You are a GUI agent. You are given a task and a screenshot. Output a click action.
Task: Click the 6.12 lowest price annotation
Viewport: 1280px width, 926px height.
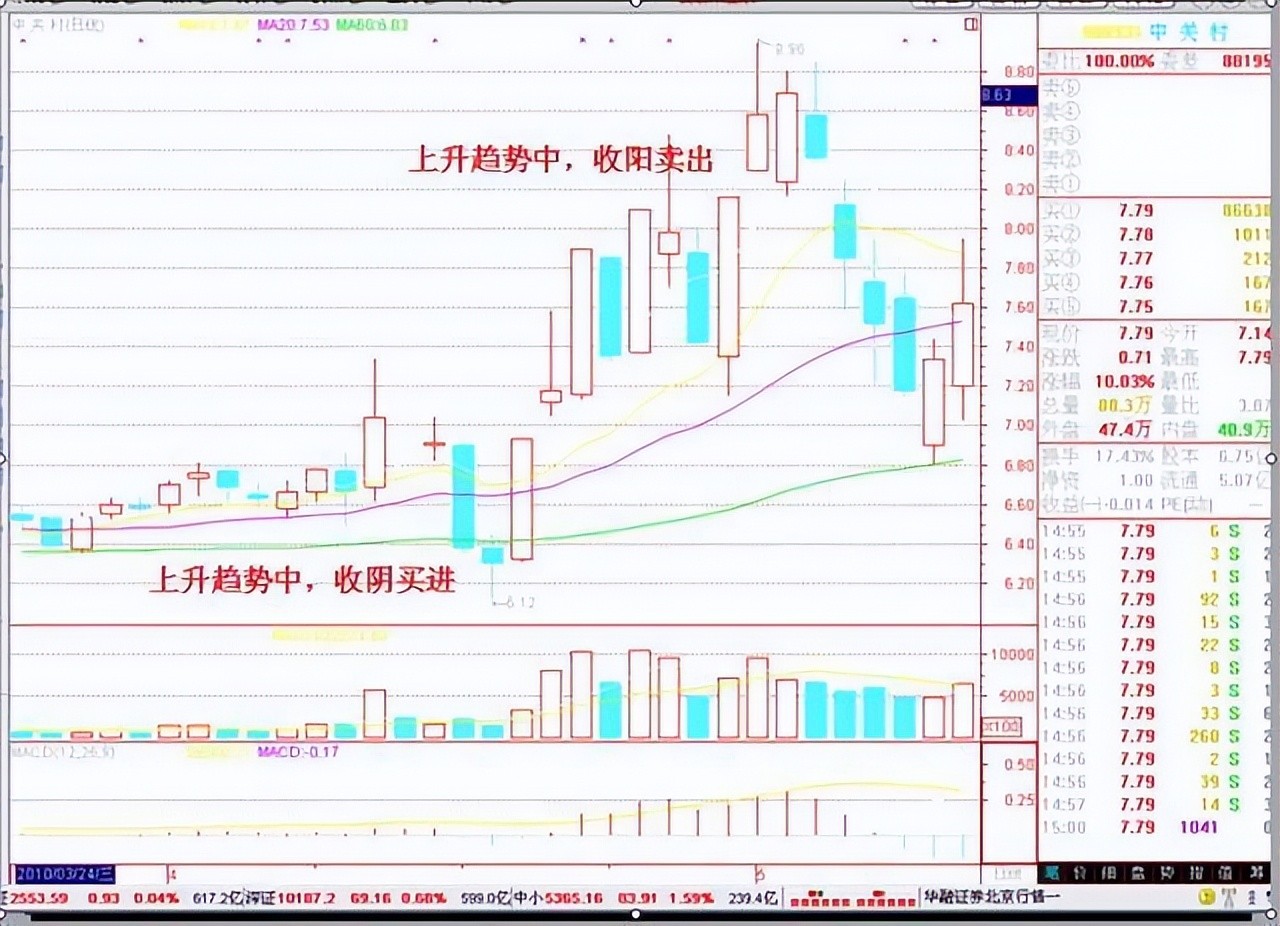pyautogui.click(x=519, y=602)
